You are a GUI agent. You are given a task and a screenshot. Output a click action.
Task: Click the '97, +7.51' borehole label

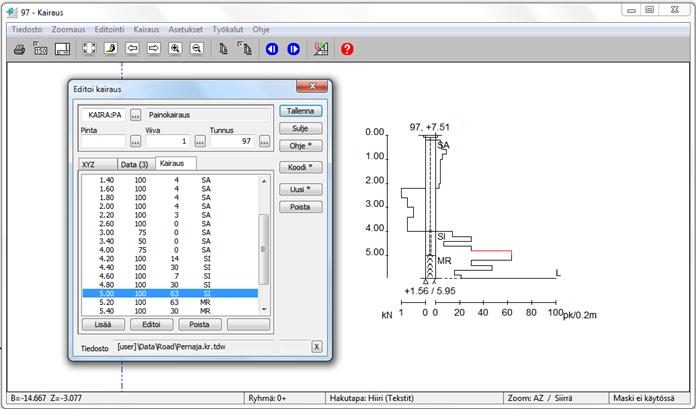click(429, 127)
